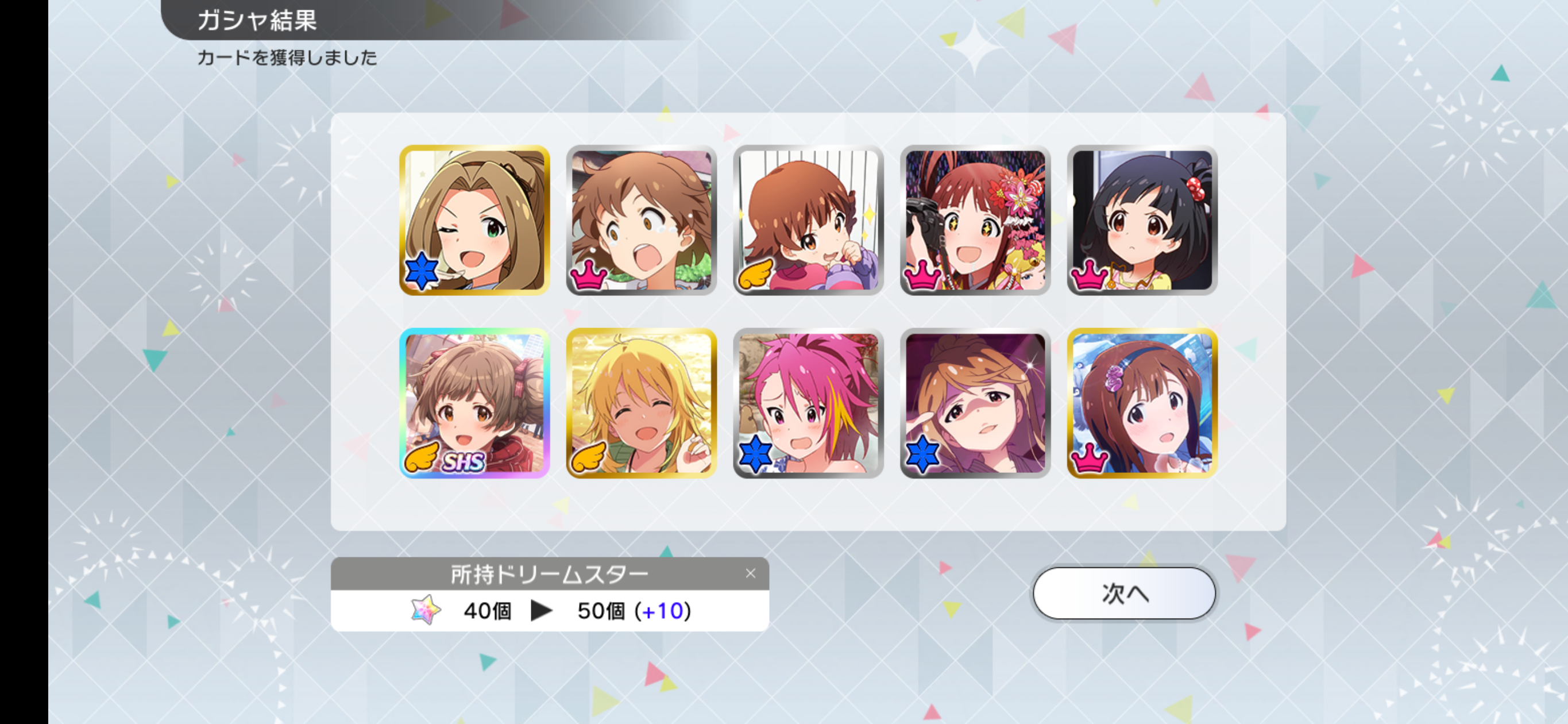
Task: Open the rainbow-framed SHS card
Action: 474,403
